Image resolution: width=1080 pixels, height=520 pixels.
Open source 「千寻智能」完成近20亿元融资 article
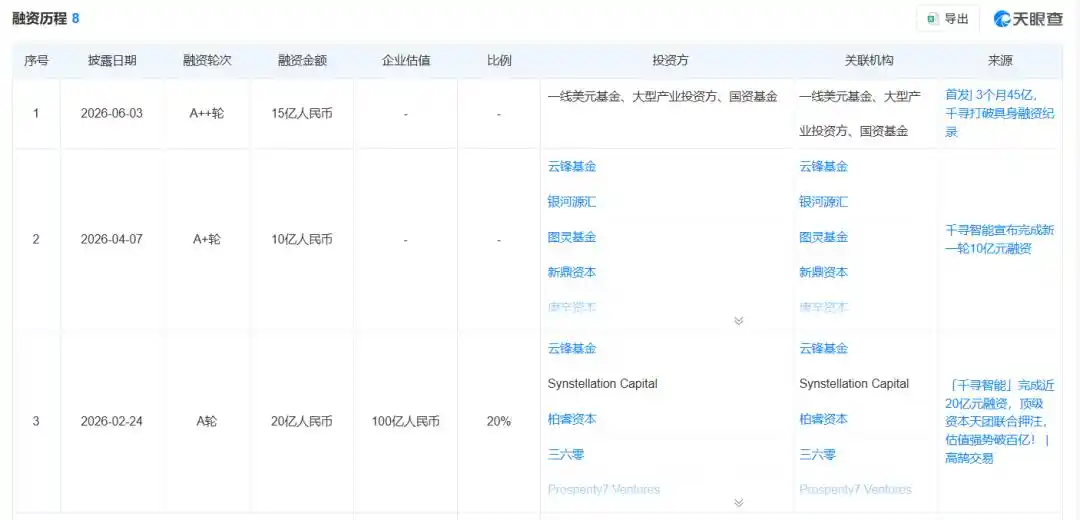[x=999, y=422]
